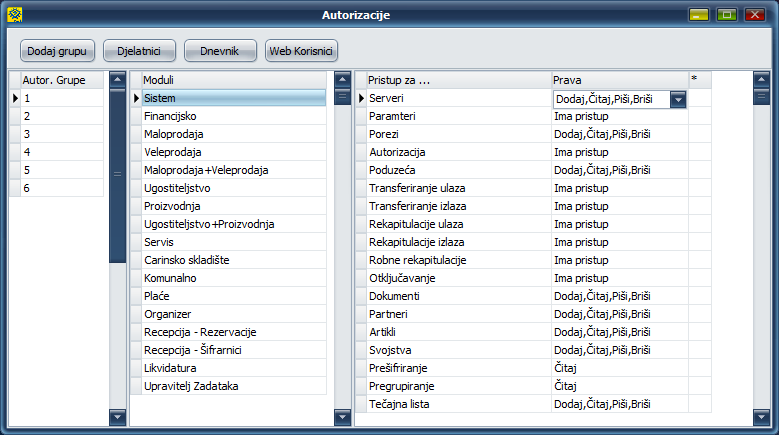Click the application icon in the title bar

click(x=15, y=15)
